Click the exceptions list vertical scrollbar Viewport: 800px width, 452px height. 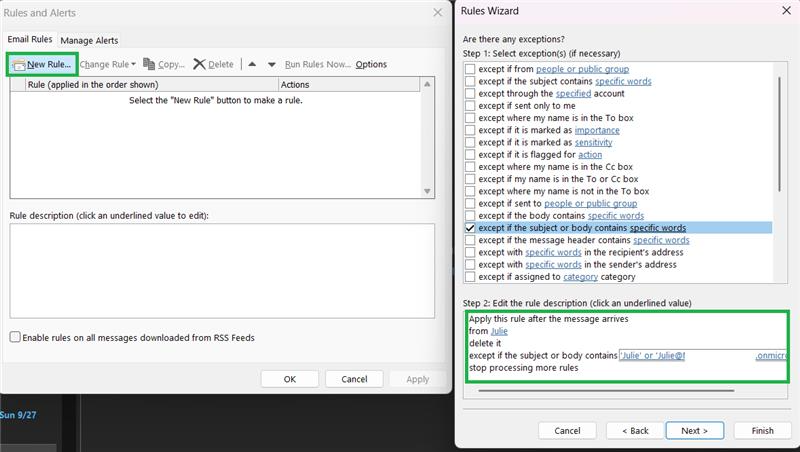coord(780,134)
